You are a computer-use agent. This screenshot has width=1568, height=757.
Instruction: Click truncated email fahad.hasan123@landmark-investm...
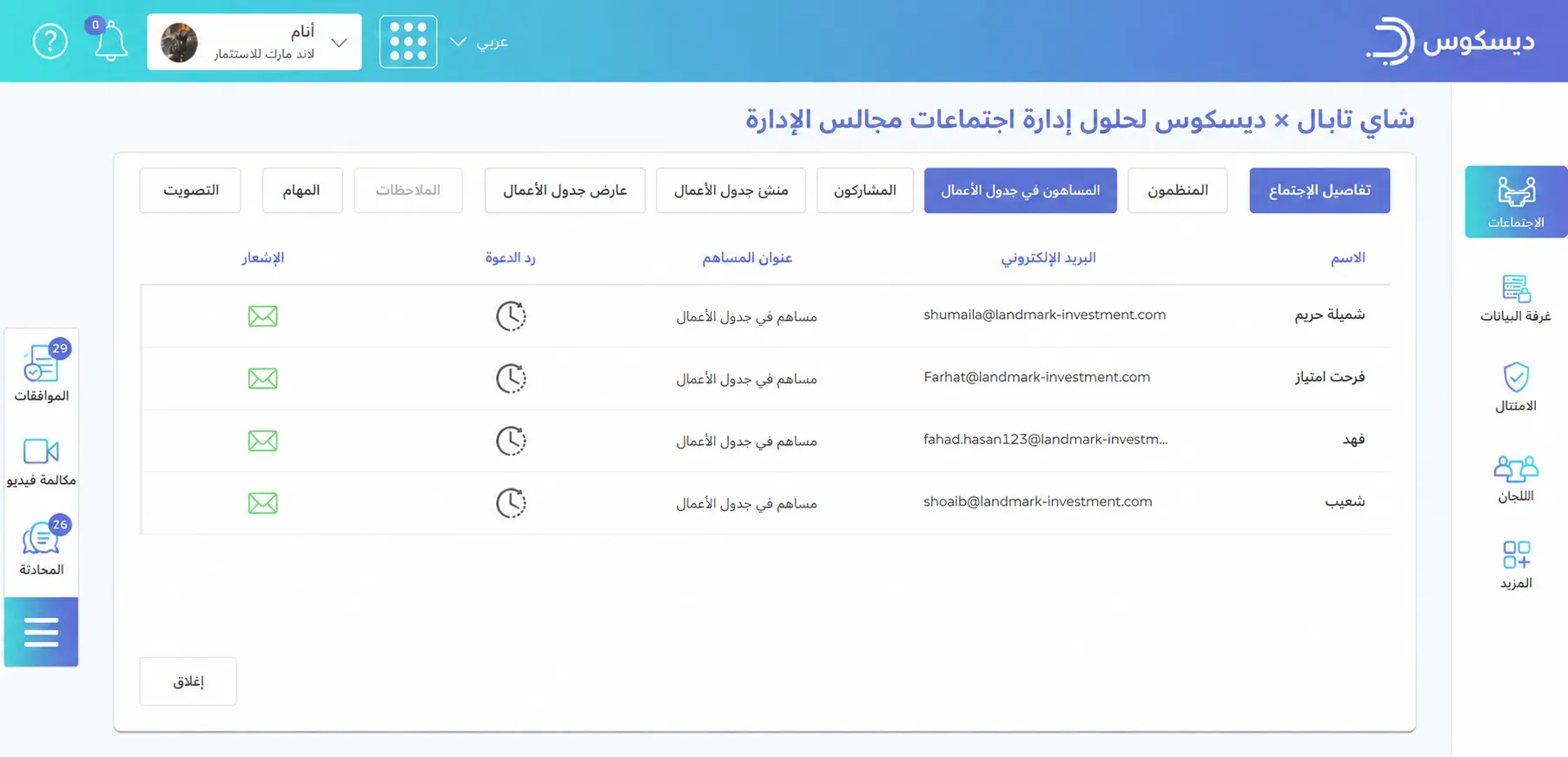(1046, 440)
